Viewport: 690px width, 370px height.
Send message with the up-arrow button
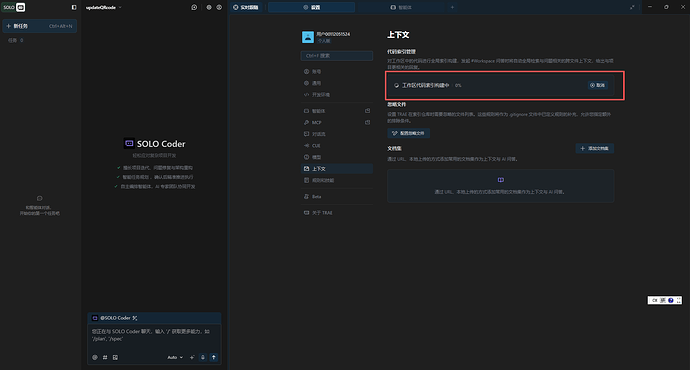(214, 358)
